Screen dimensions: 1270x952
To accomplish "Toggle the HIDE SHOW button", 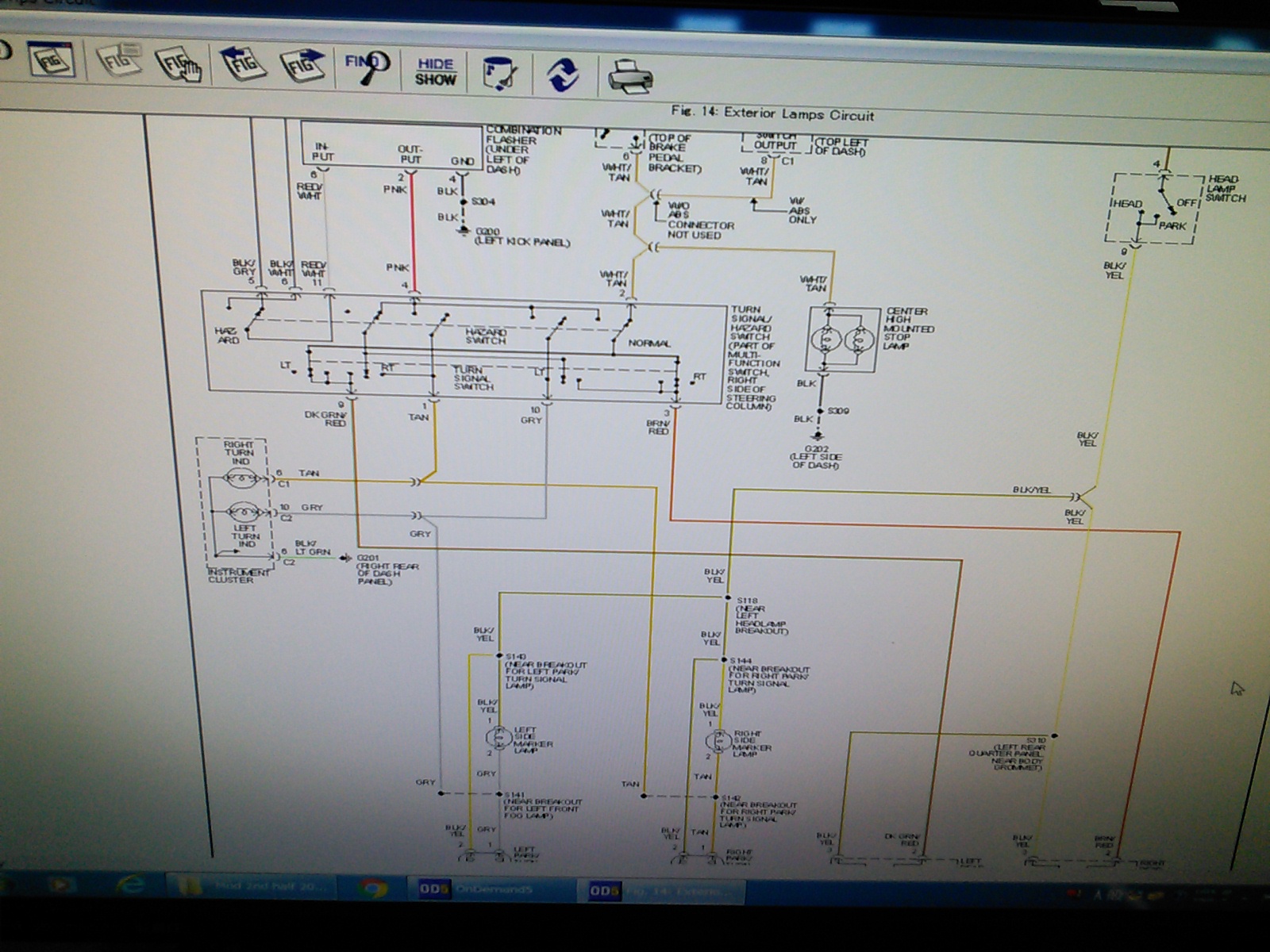I will (436, 71).
